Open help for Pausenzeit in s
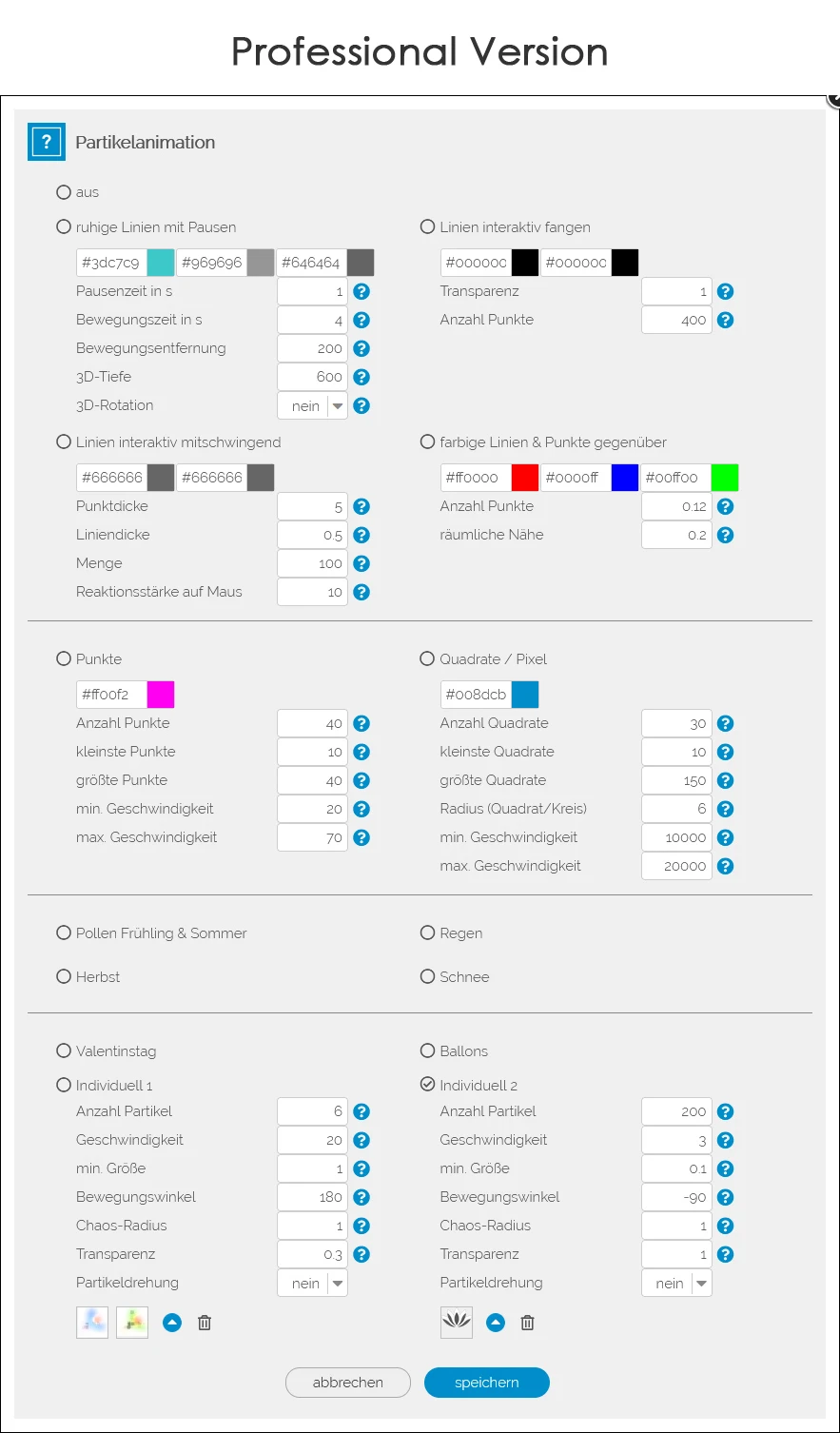The height and width of the screenshot is (1433, 840). tap(361, 292)
